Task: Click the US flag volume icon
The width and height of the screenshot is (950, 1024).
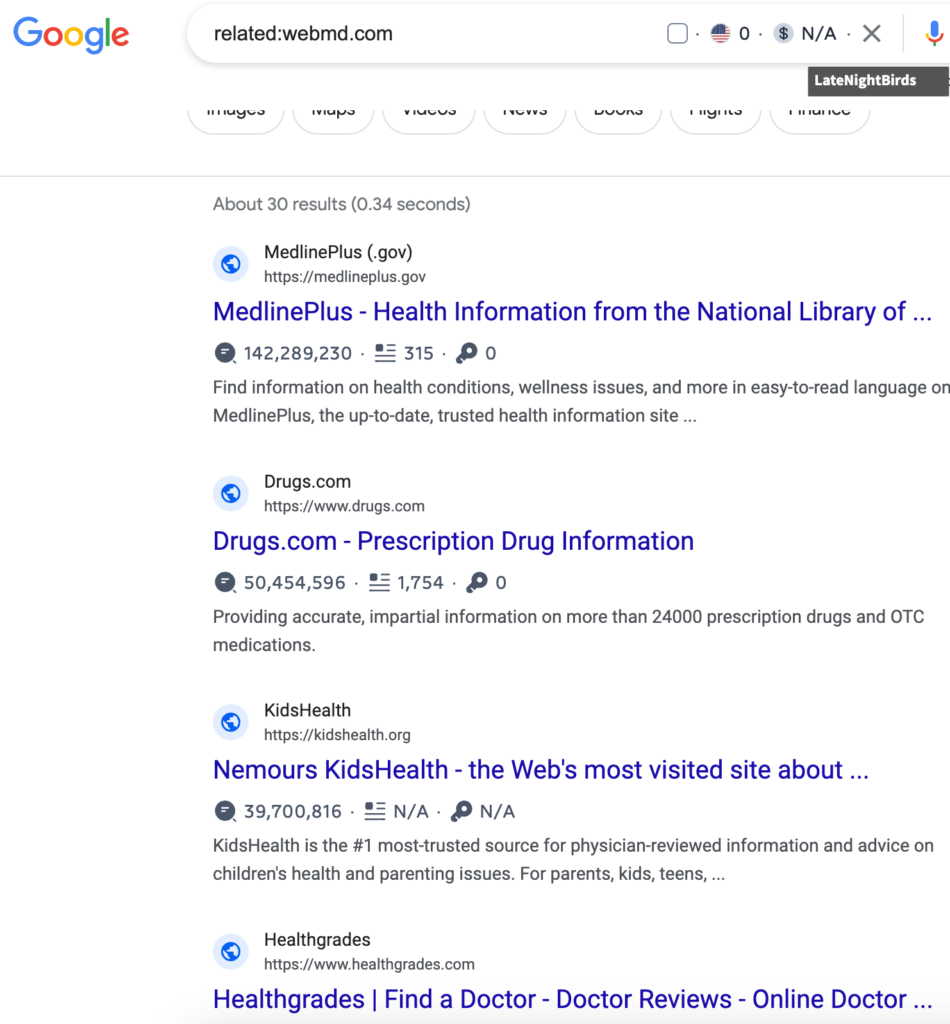Action: (720, 33)
